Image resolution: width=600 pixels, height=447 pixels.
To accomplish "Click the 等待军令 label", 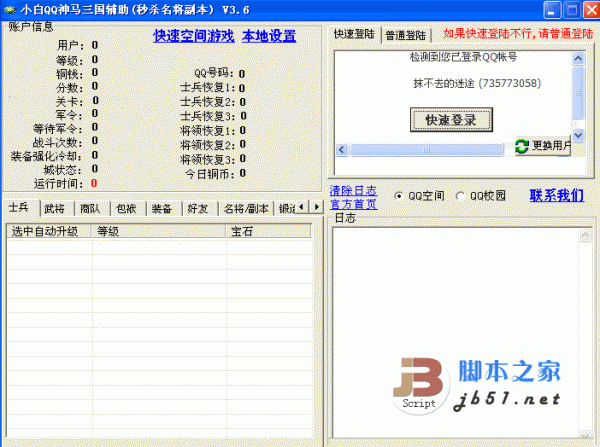I will point(58,129).
